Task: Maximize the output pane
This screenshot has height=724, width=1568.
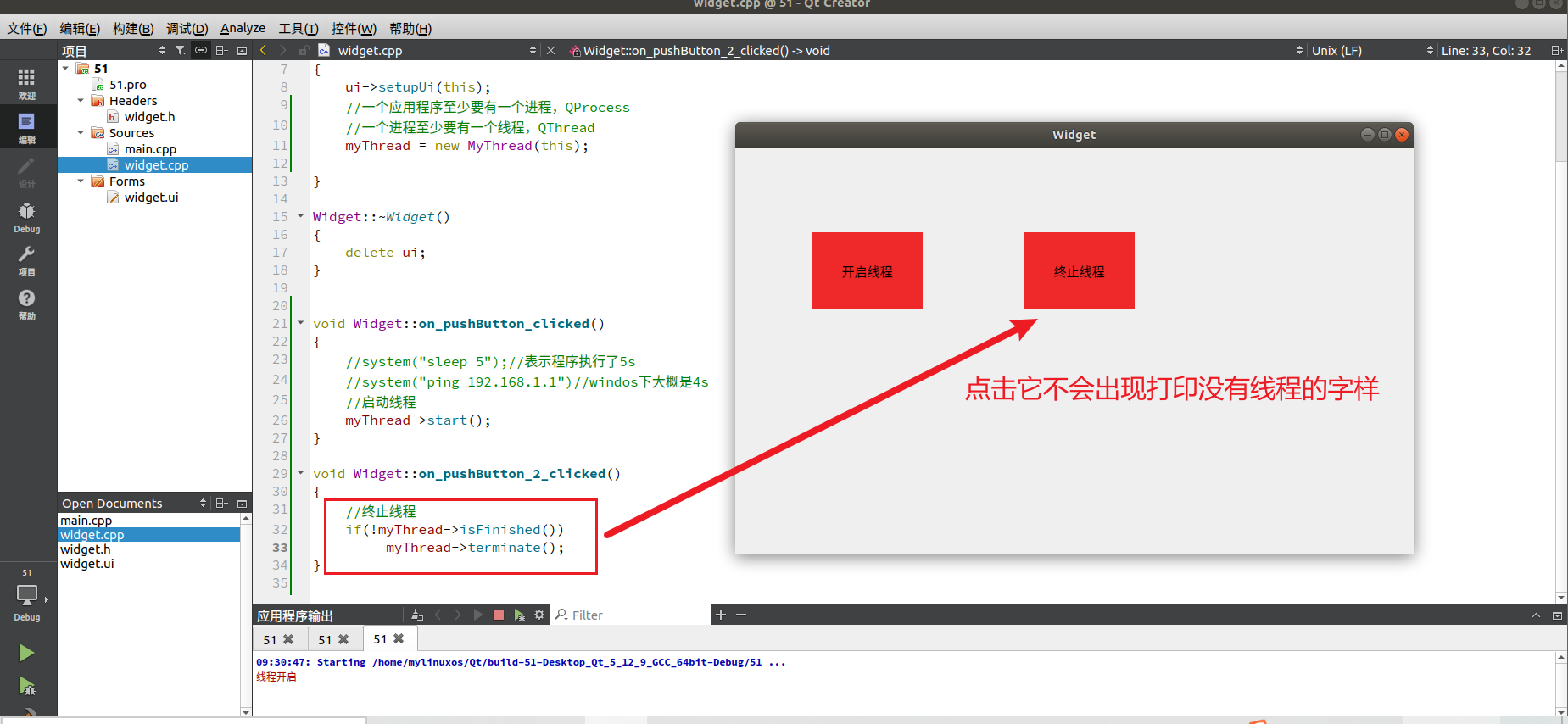Action: click(x=1557, y=615)
